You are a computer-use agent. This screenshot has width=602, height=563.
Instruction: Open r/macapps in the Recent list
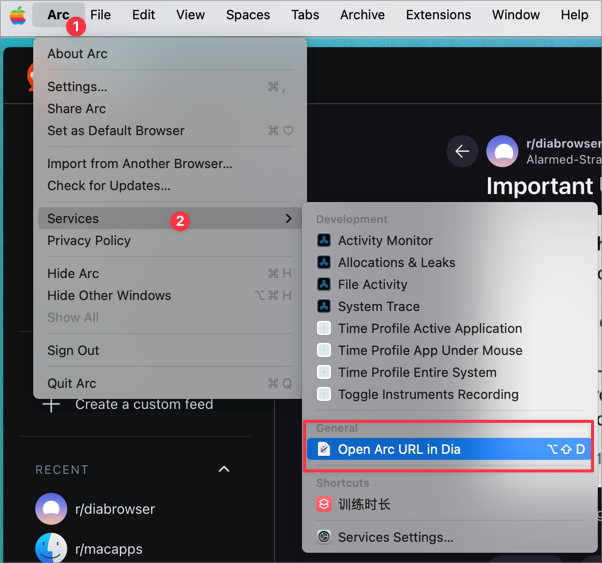click(109, 549)
